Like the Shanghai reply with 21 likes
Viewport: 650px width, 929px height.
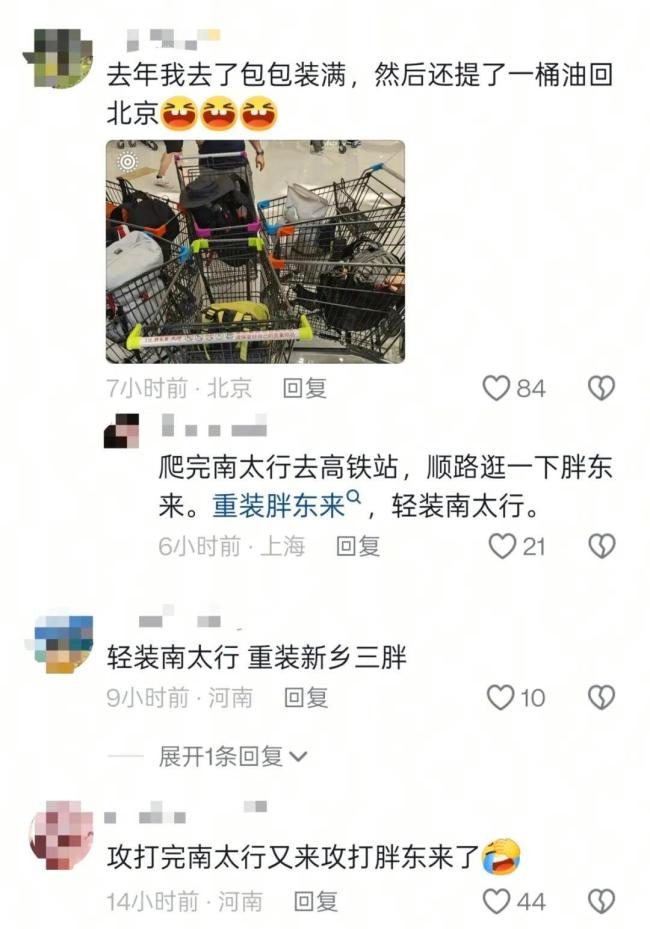tap(502, 546)
